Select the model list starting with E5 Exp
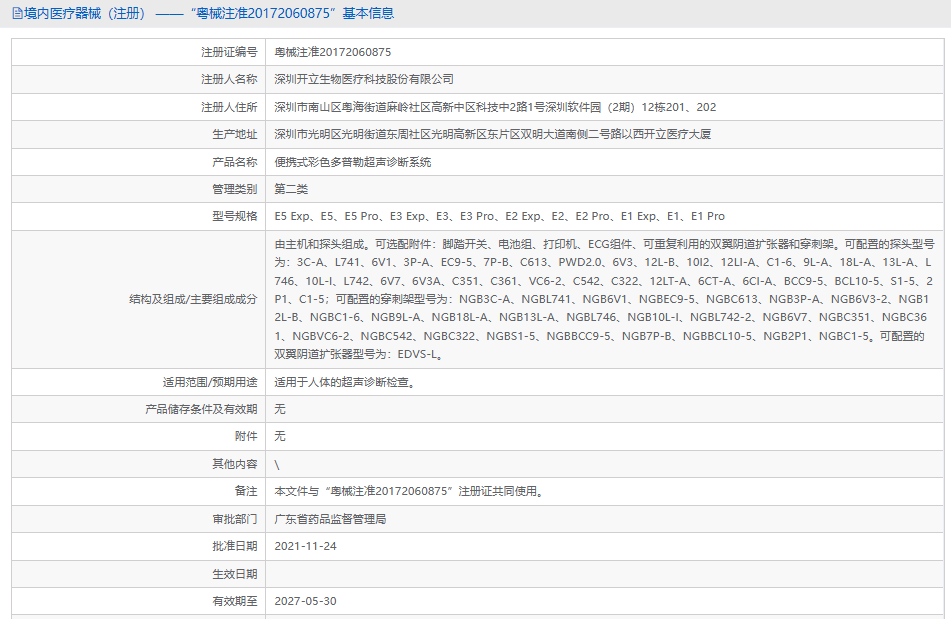This screenshot has height=619, width=951. coord(499,216)
